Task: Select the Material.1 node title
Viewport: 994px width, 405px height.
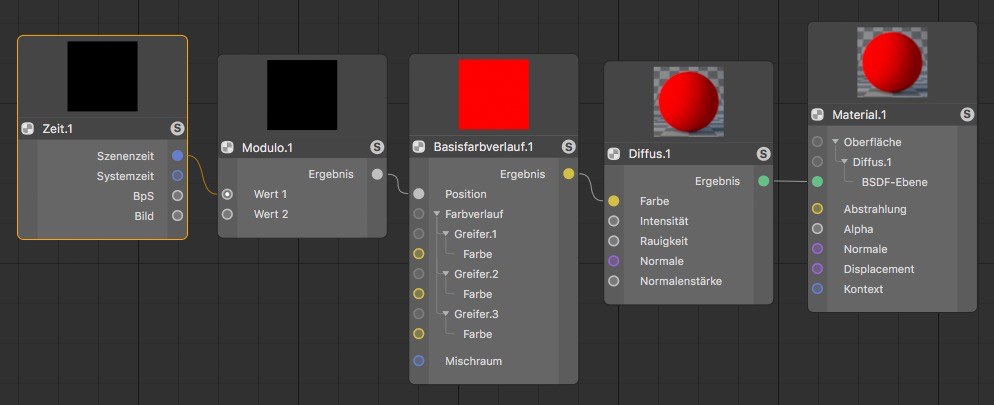Action: pos(859,115)
